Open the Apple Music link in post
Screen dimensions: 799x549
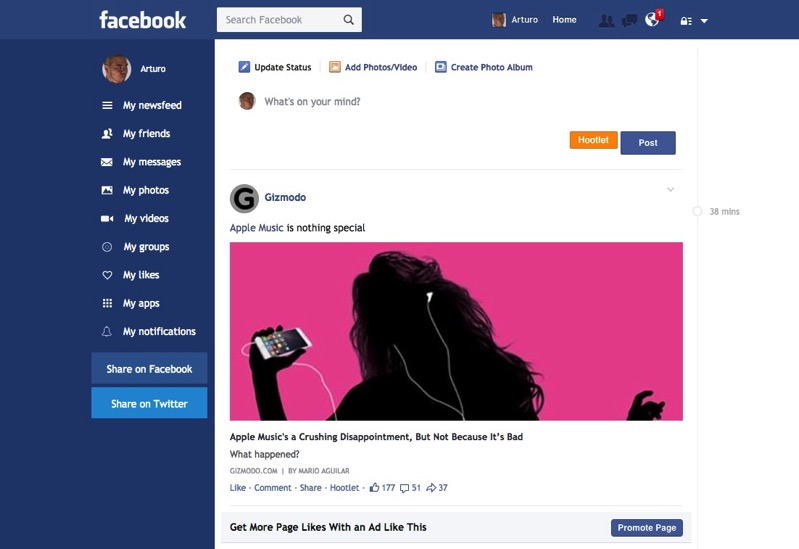pyautogui.click(x=256, y=228)
